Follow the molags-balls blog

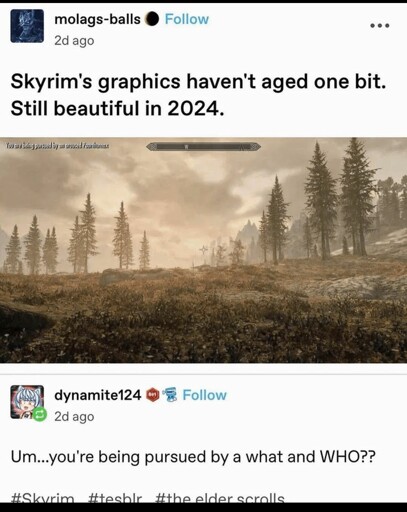187,19
